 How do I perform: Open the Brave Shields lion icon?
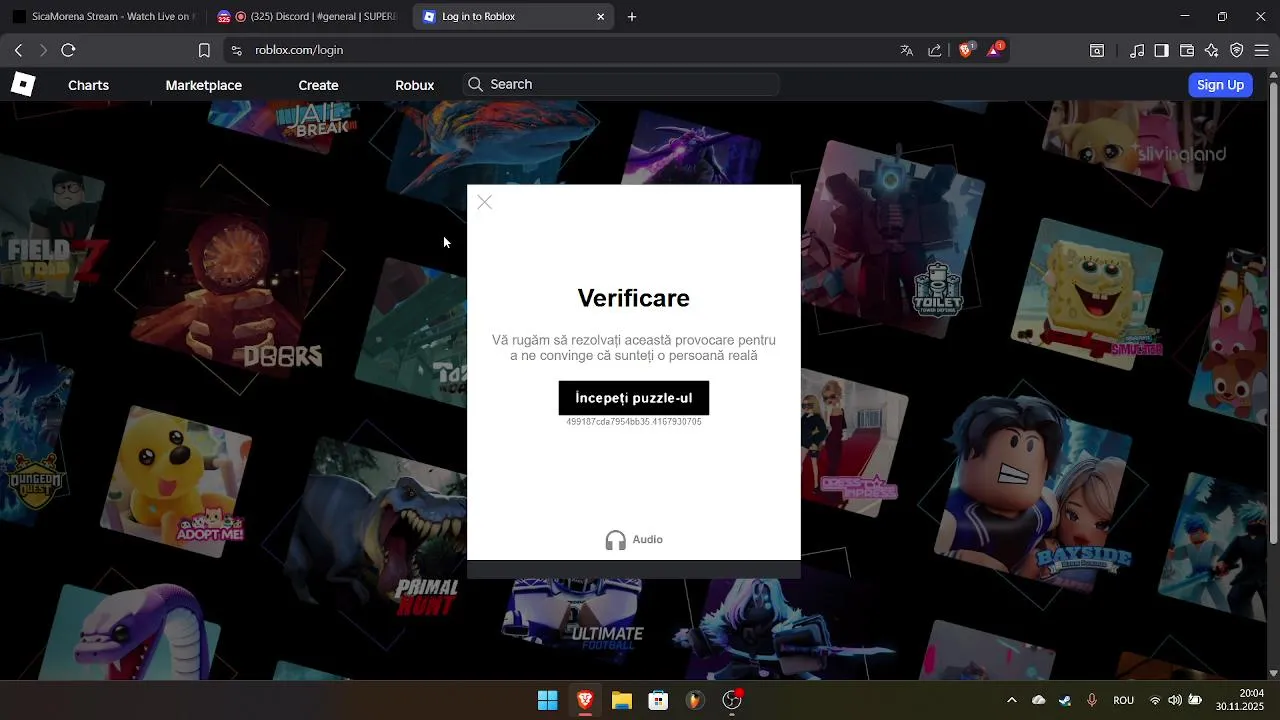966,50
